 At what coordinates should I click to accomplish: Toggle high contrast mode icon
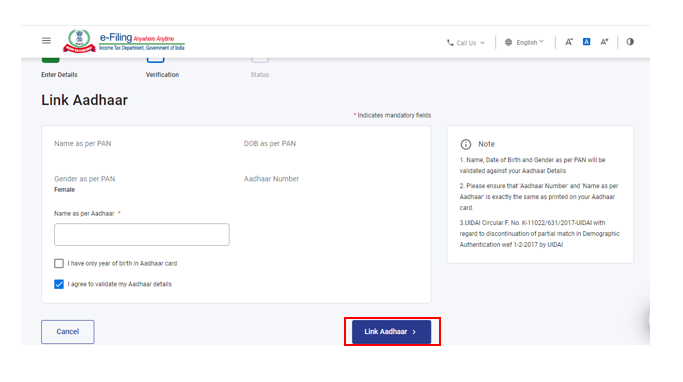click(x=630, y=42)
